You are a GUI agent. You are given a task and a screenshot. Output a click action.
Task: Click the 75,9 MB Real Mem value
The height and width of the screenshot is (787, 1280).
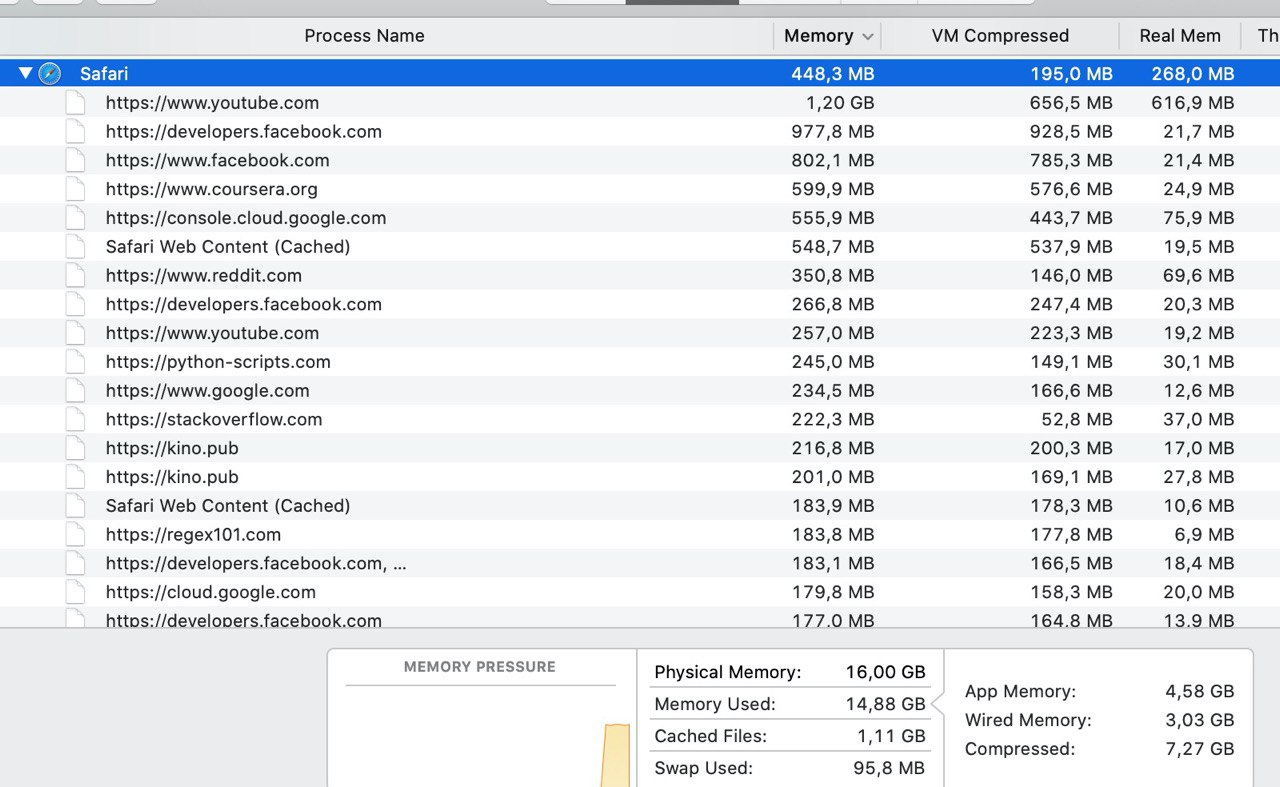click(x=1198, y=217)
